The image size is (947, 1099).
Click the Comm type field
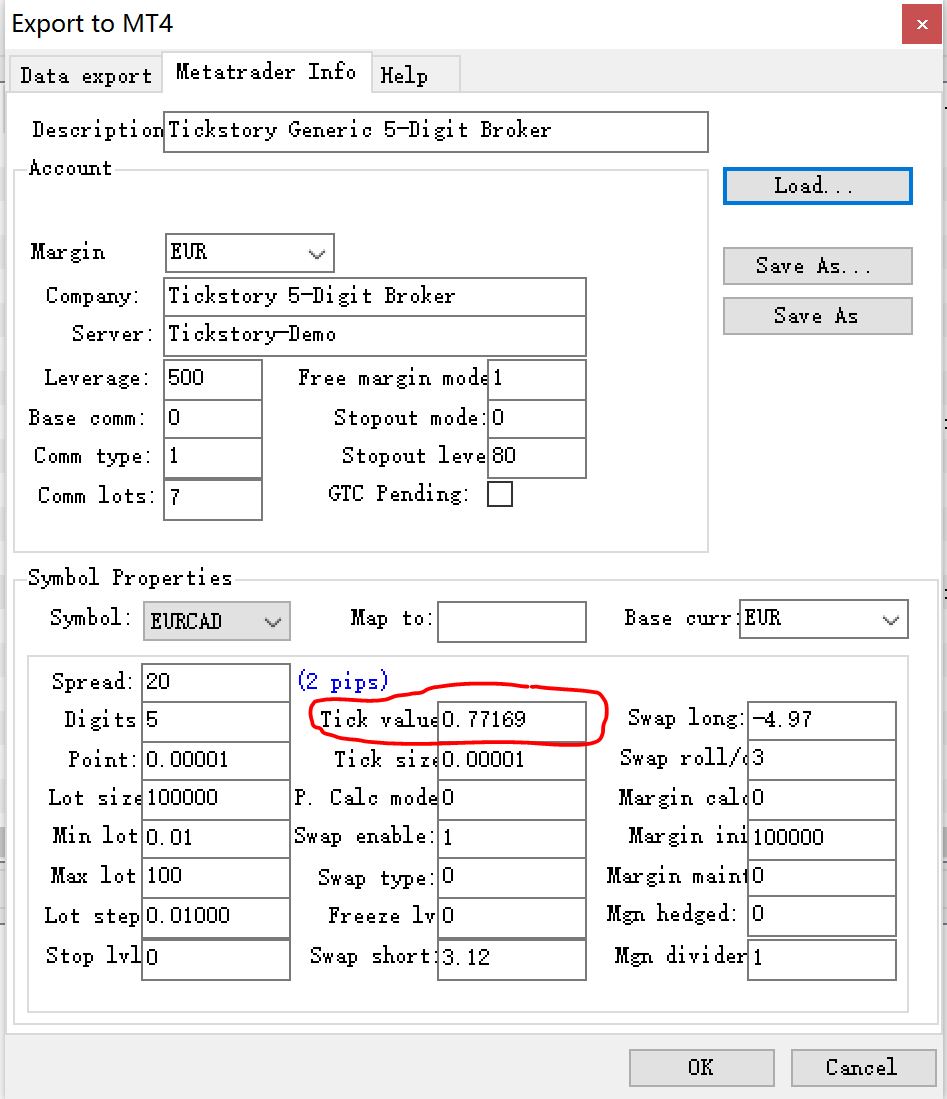[x=212, y=458]
